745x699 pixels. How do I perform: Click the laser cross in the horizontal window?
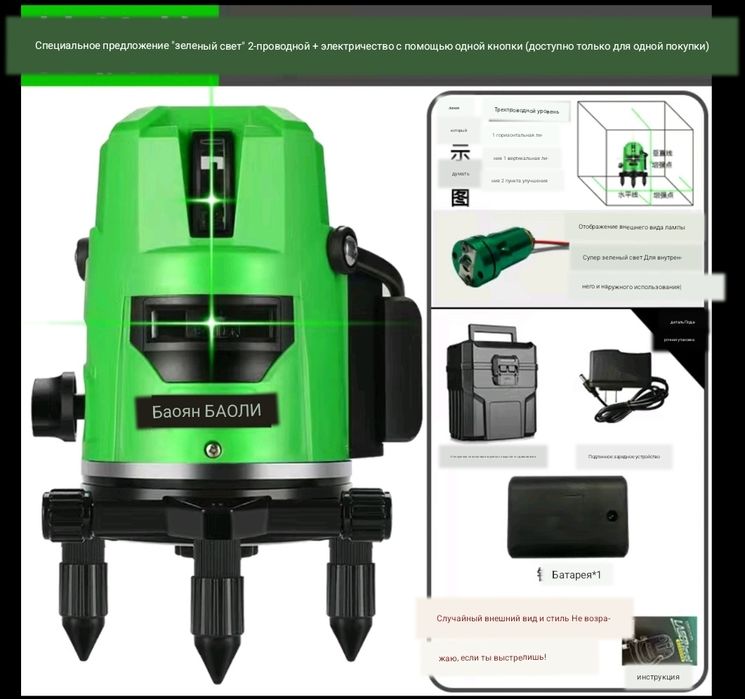[x=212, y=323]
